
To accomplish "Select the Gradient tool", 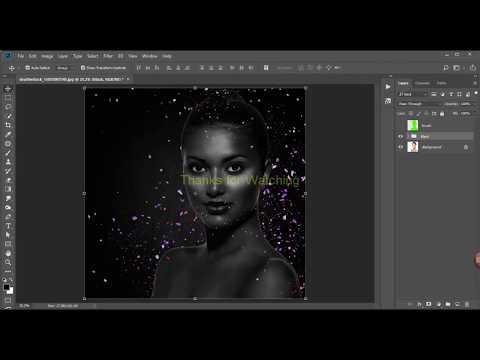I will coord(8,189).
